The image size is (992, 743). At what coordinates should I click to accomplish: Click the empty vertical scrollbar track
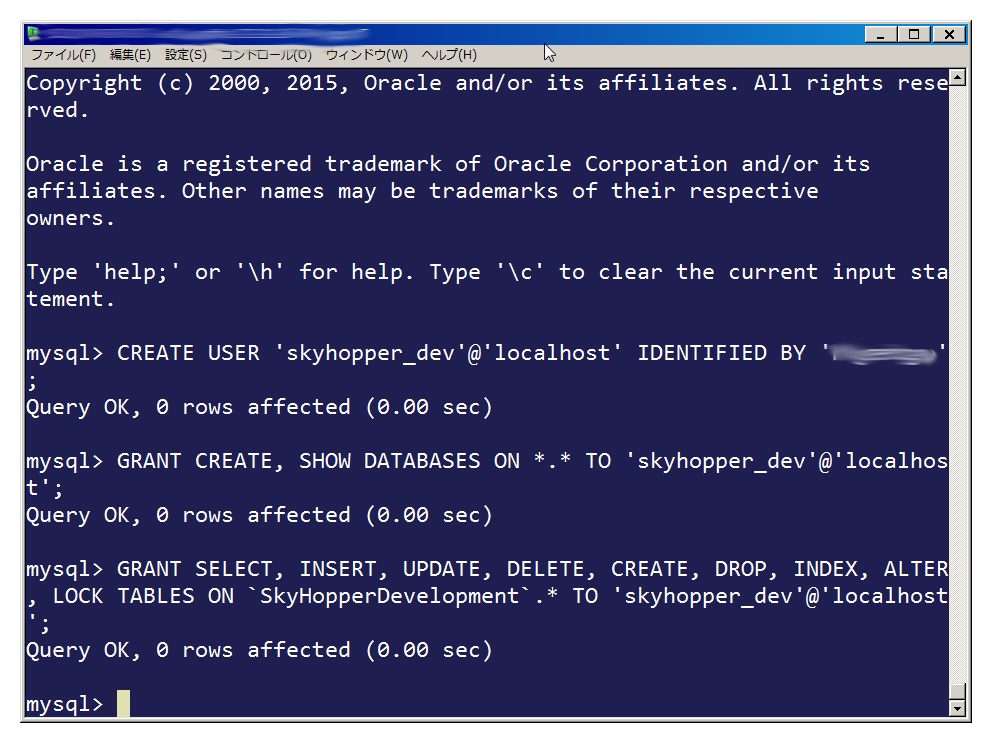957,385
